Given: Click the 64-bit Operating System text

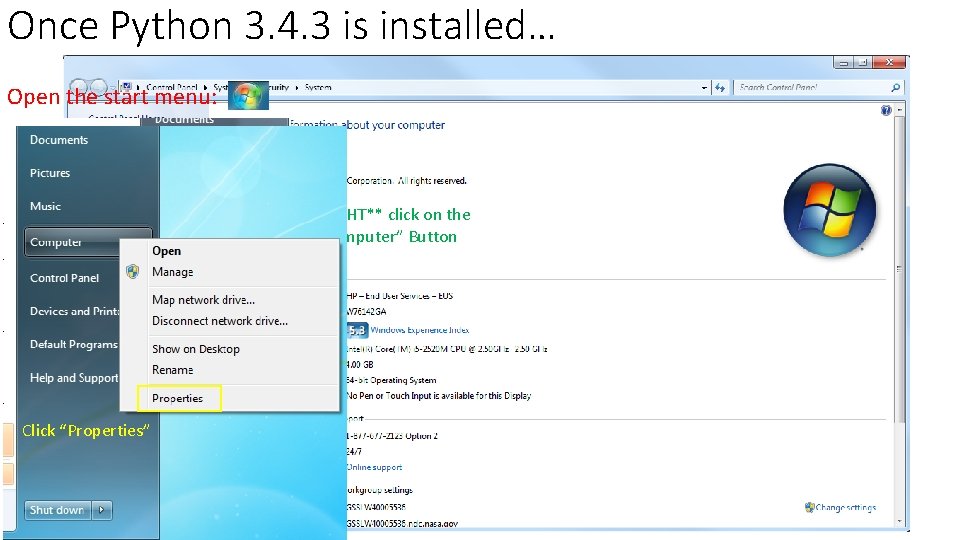Looking at the screenshot, I should click(x=392, y=380).
